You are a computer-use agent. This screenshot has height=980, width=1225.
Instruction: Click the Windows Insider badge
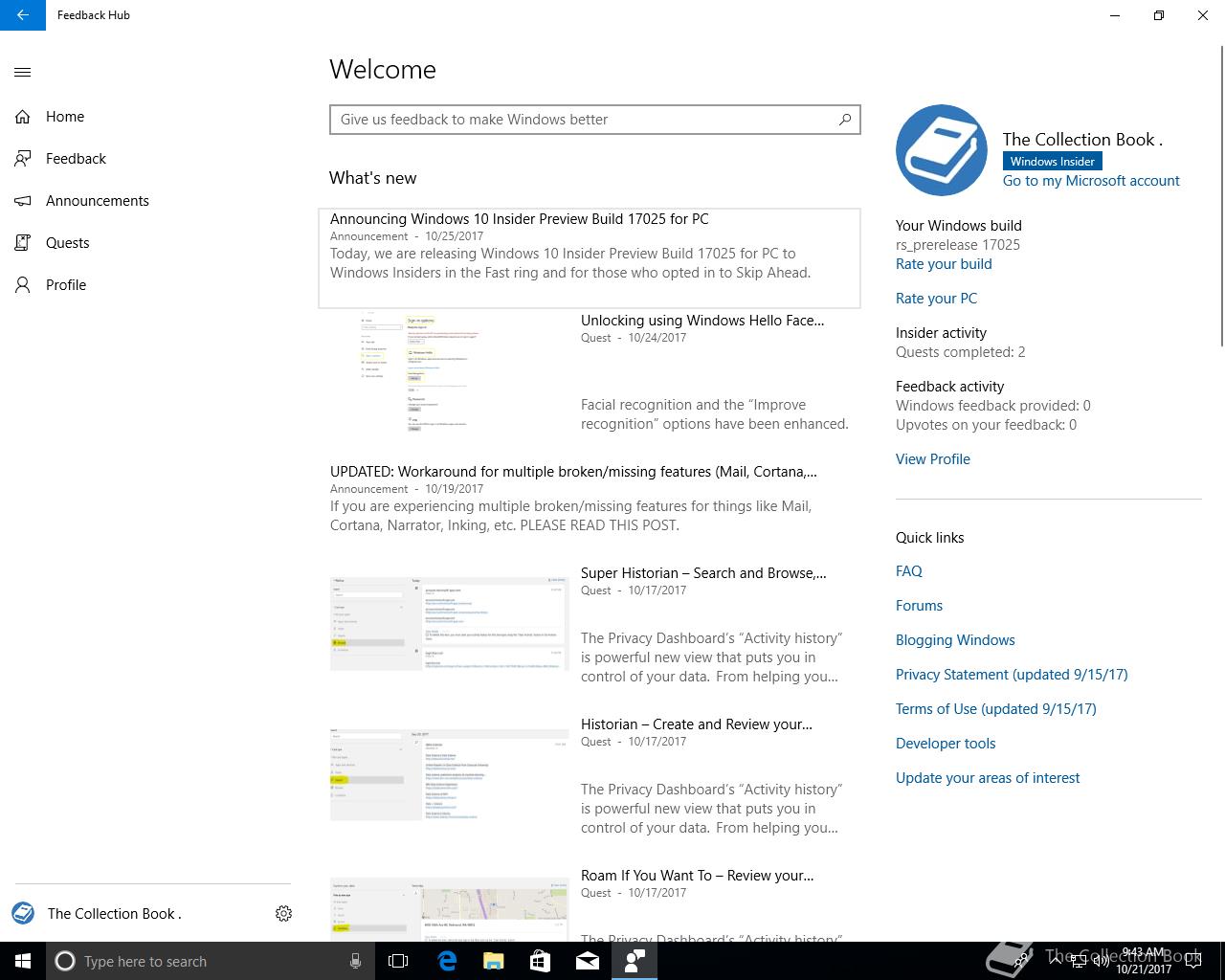pyautogui.click(x=1052, y=162)
